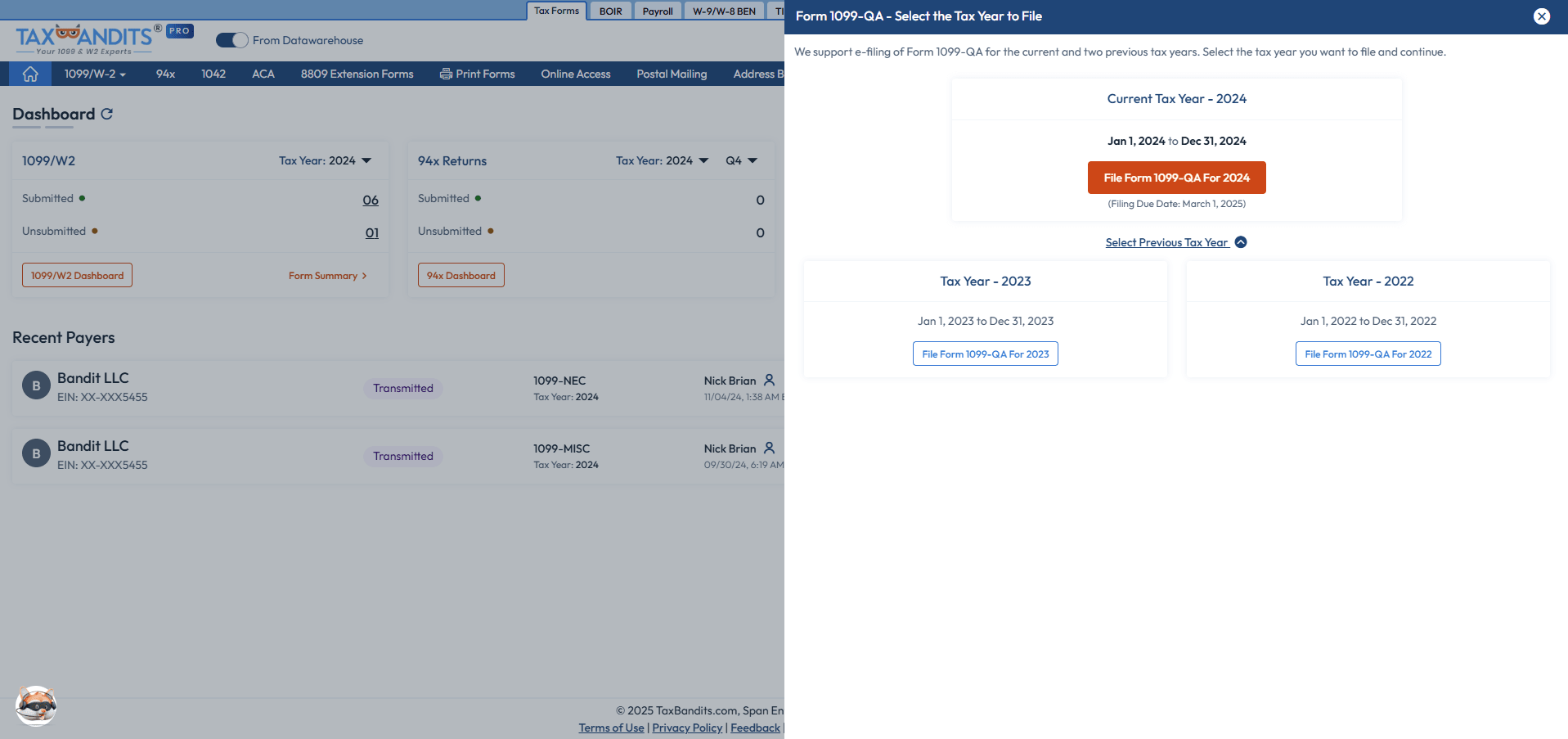Open the 94x Dashboard button

click(461, 275)
